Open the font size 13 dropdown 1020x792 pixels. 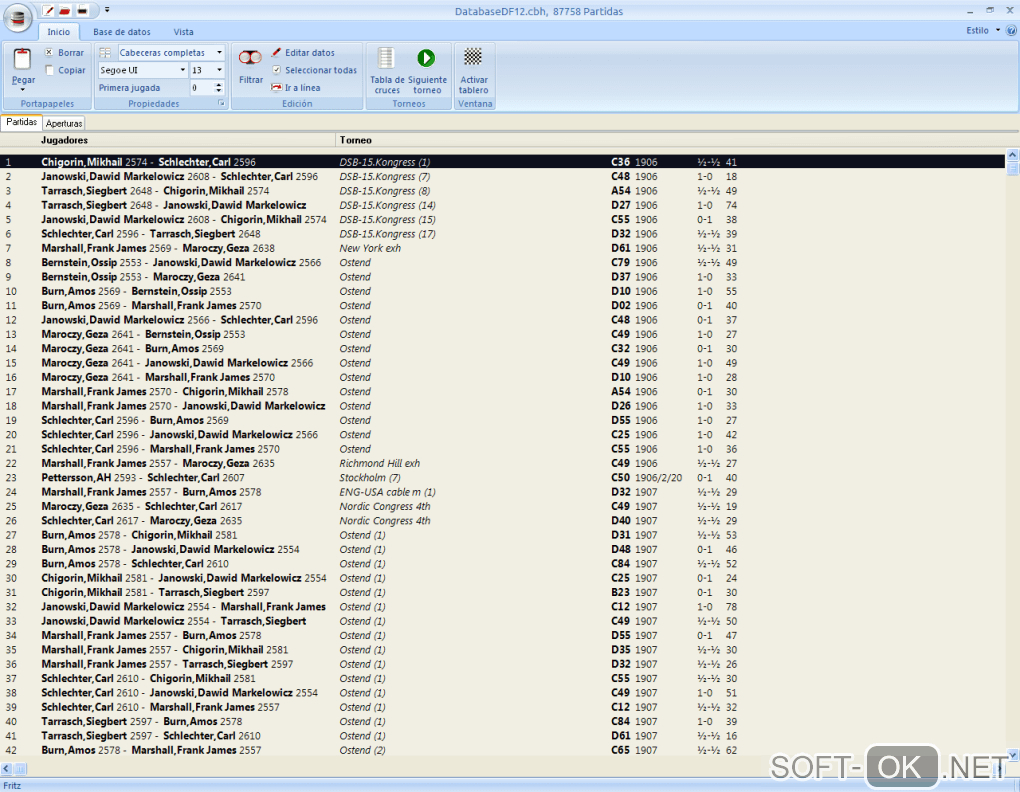pos(219,70)
